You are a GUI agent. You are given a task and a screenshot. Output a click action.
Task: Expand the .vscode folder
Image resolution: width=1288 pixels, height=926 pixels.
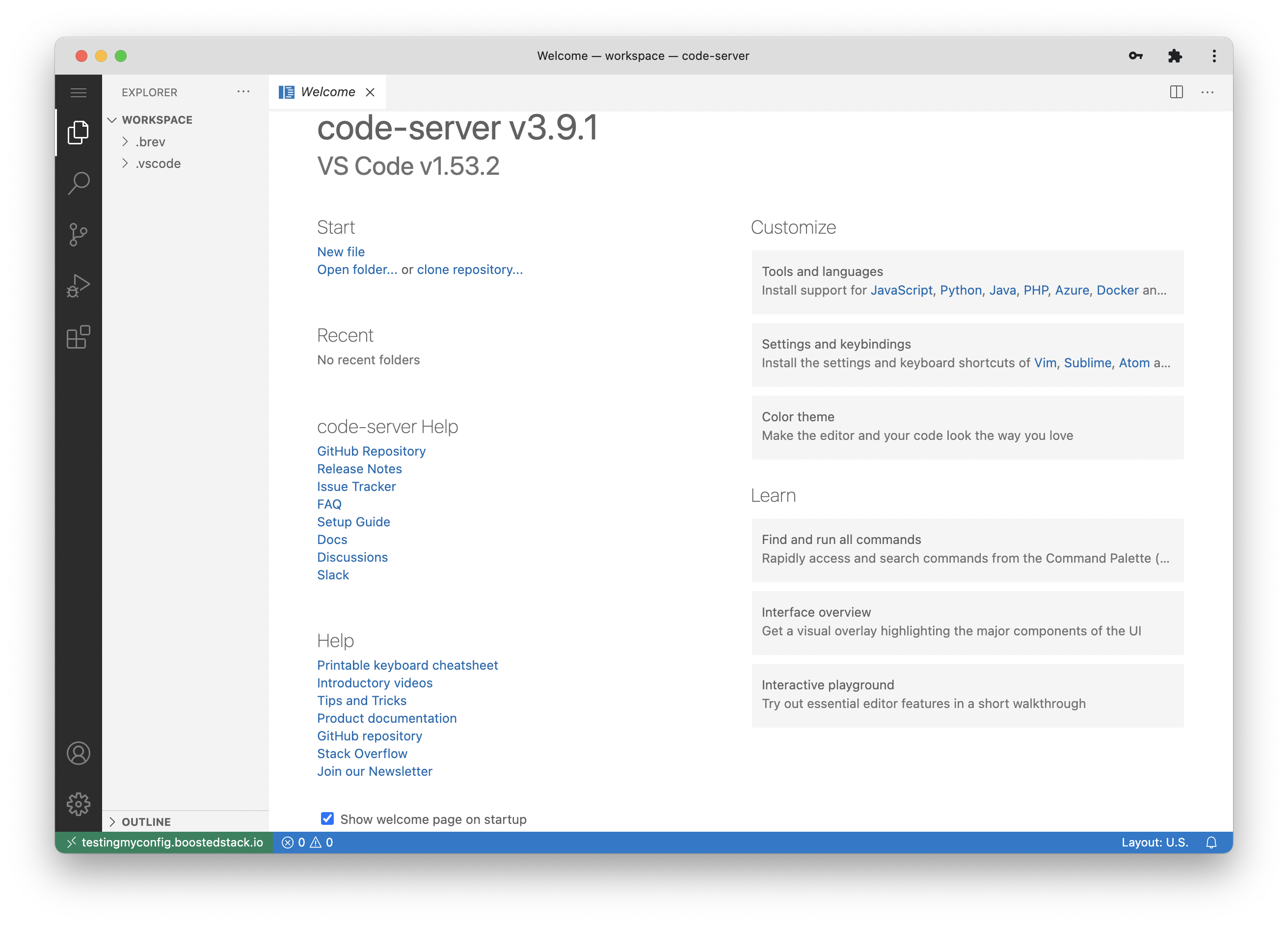point(157,163)
